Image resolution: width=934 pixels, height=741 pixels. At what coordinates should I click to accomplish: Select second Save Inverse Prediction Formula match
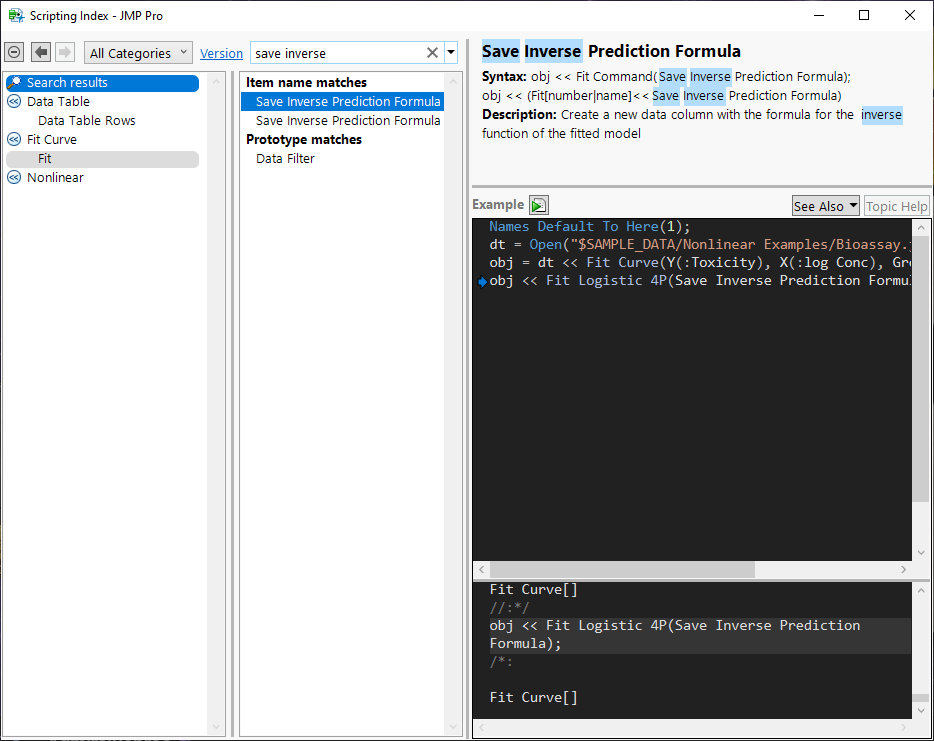348,120
